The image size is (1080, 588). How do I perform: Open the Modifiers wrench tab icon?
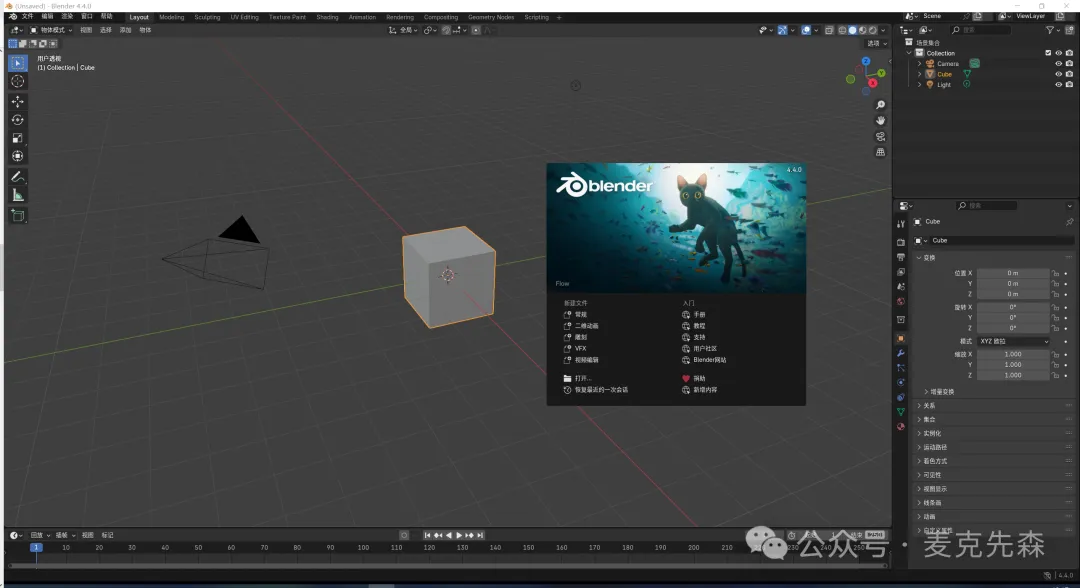click(901, 353)
